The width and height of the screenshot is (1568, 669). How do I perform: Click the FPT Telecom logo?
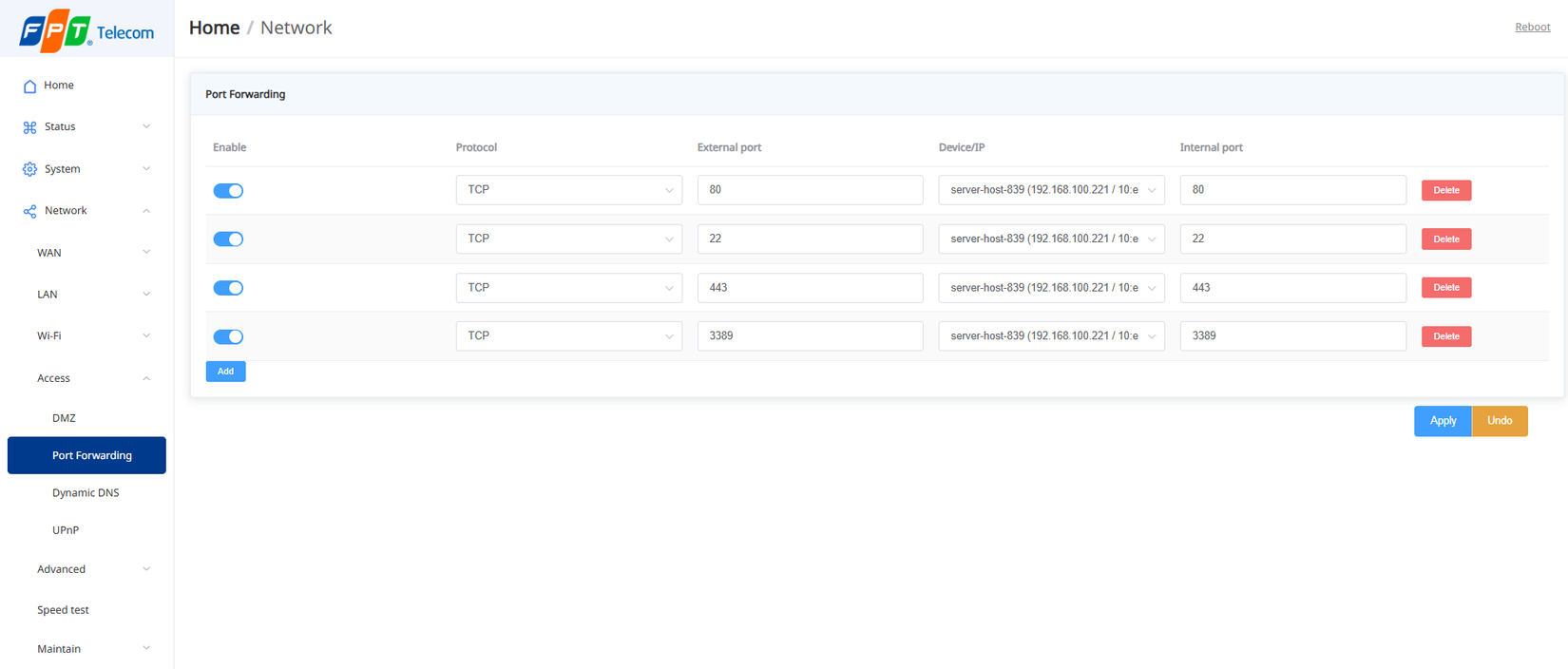pyautogui.click(x=86, y=32)
